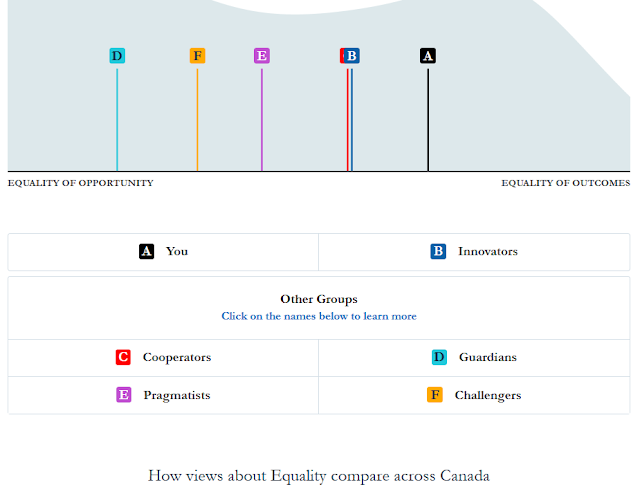The image size is (640, 487).
Task: Select the Innovators legend cell
Action: (x=474, y=252)
